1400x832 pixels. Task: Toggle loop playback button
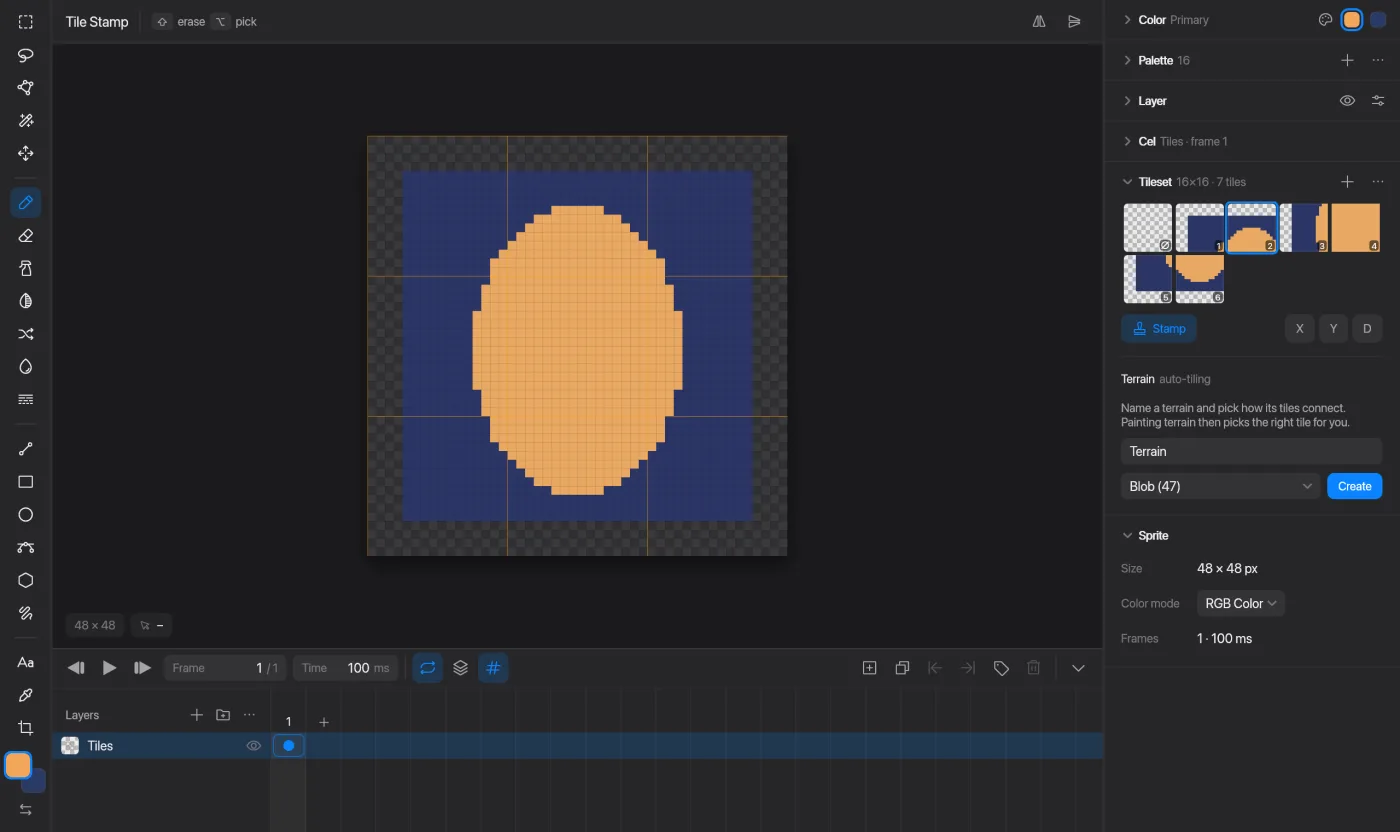point(428,668)
